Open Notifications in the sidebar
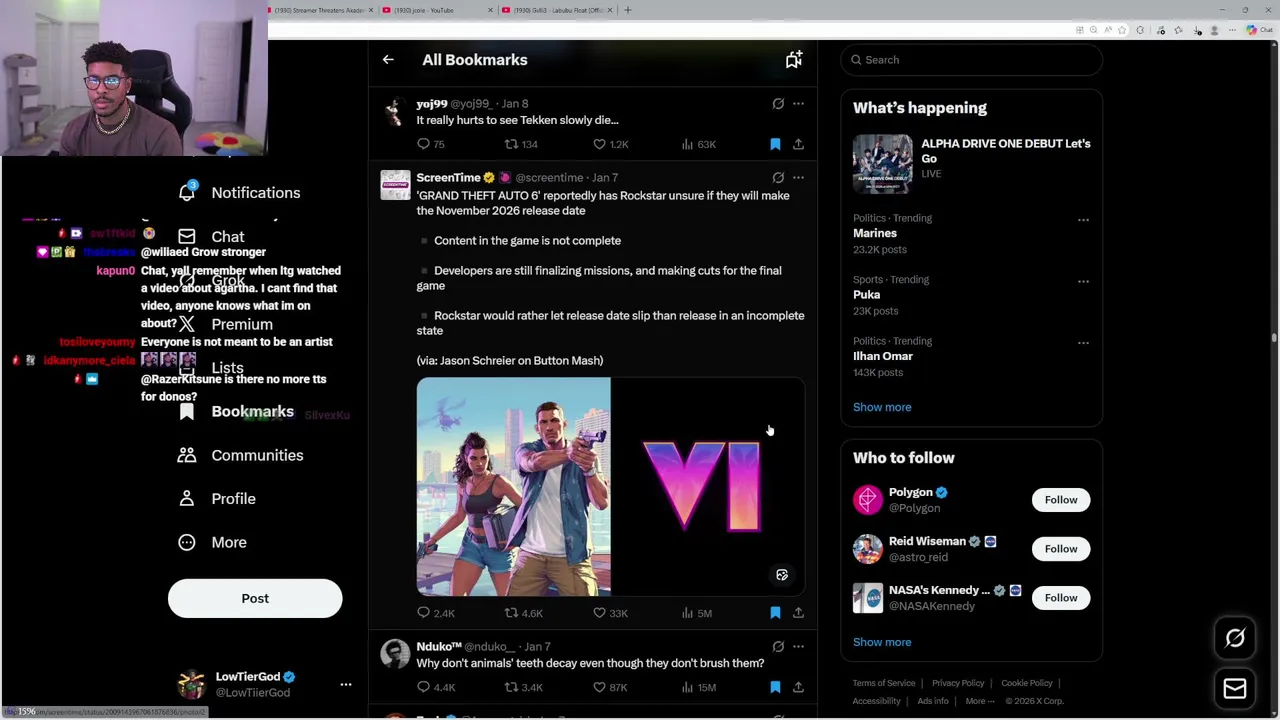This screenshot has width=1280, height=720. tap(239, 193)
